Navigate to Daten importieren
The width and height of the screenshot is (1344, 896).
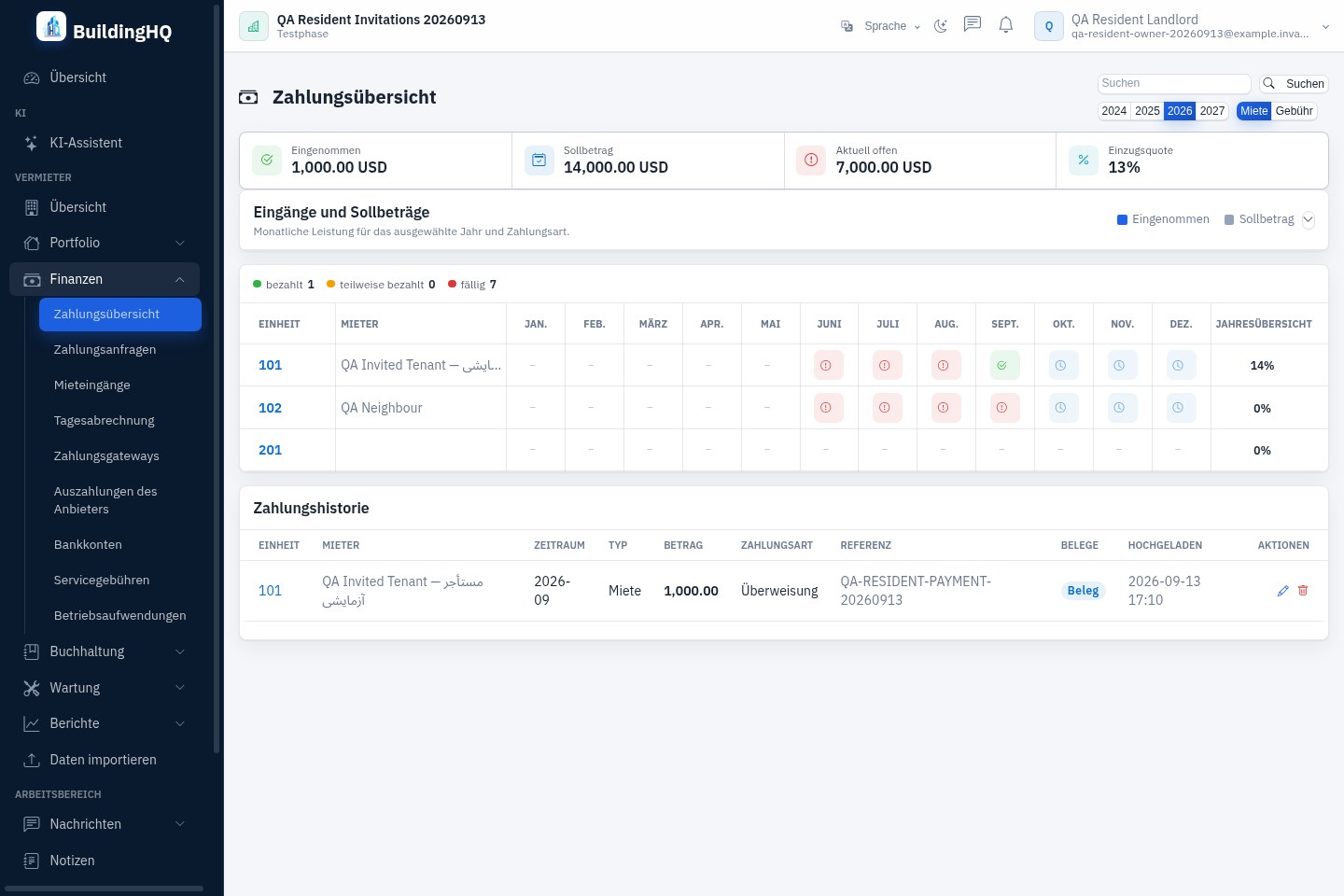pyautogui.click(x=105, y=760)
